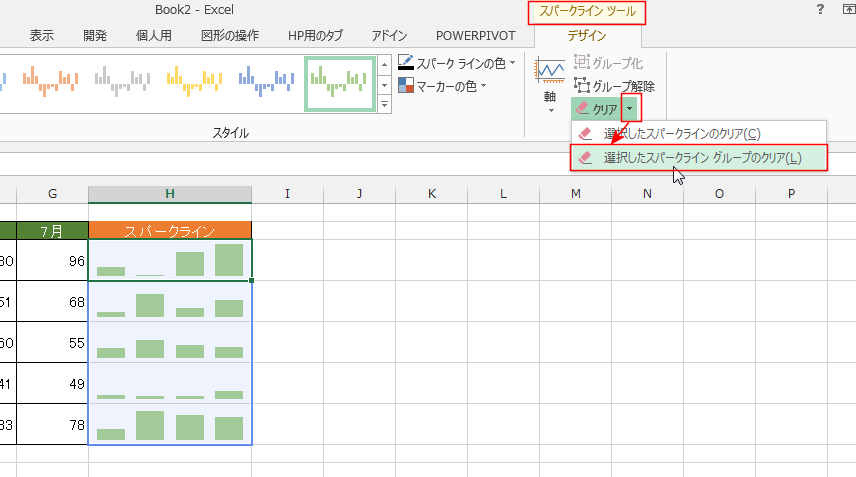This screenshot has height=477, width=856.
Task: Expand the full sparkline style gallery
Action: point(384,104)
